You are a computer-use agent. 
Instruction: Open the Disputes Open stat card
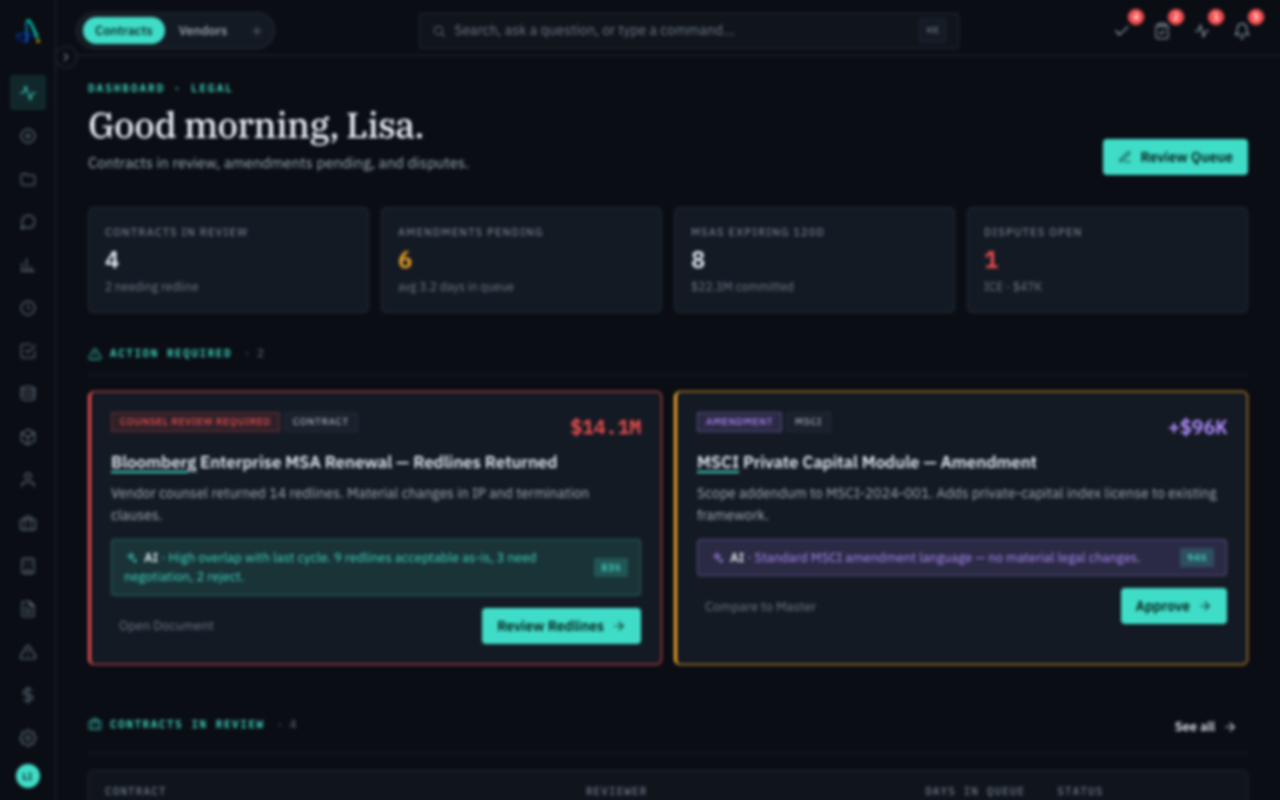tap(1107, 260)
